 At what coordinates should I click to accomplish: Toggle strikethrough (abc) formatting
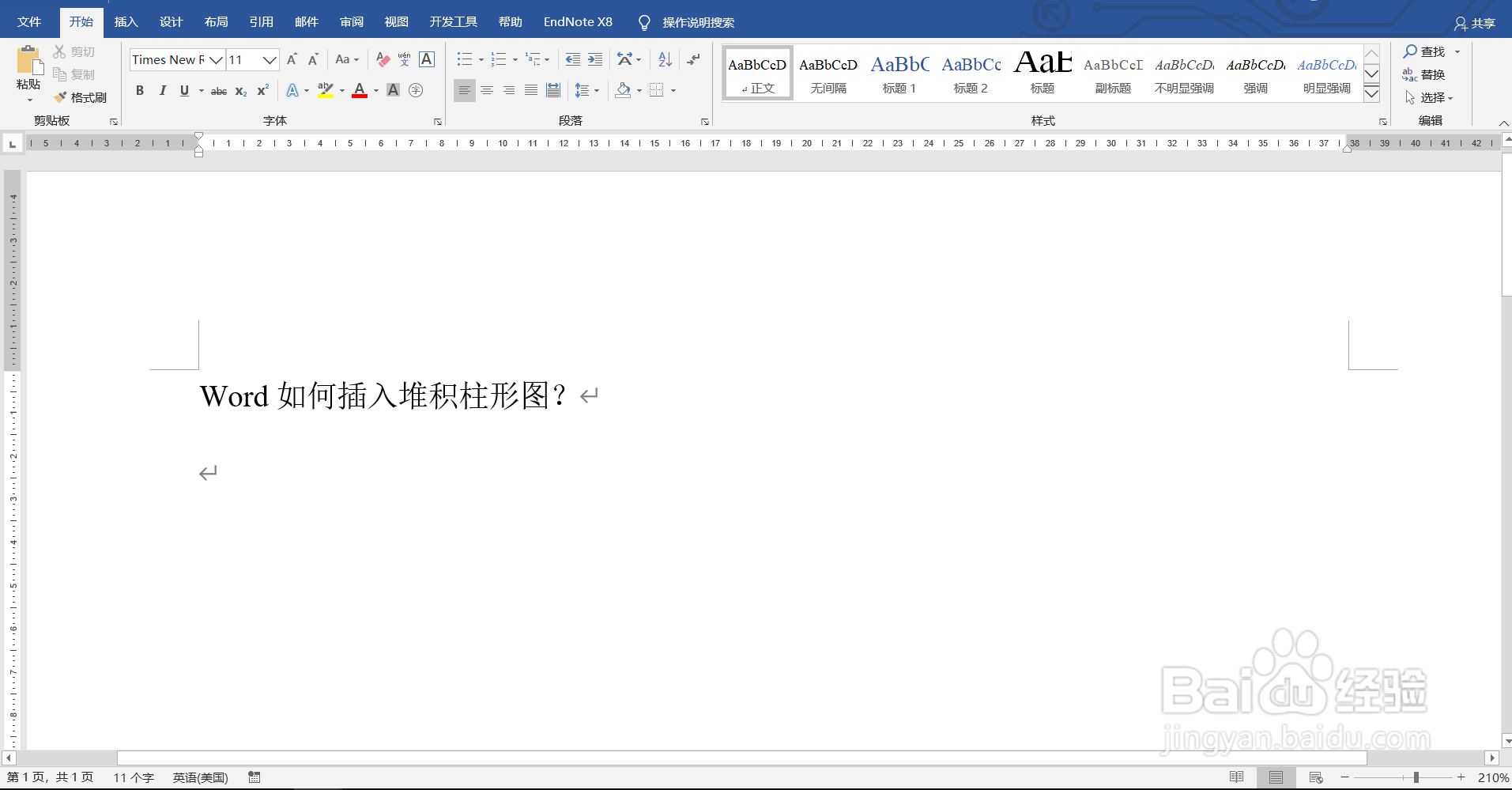point(219,90)
